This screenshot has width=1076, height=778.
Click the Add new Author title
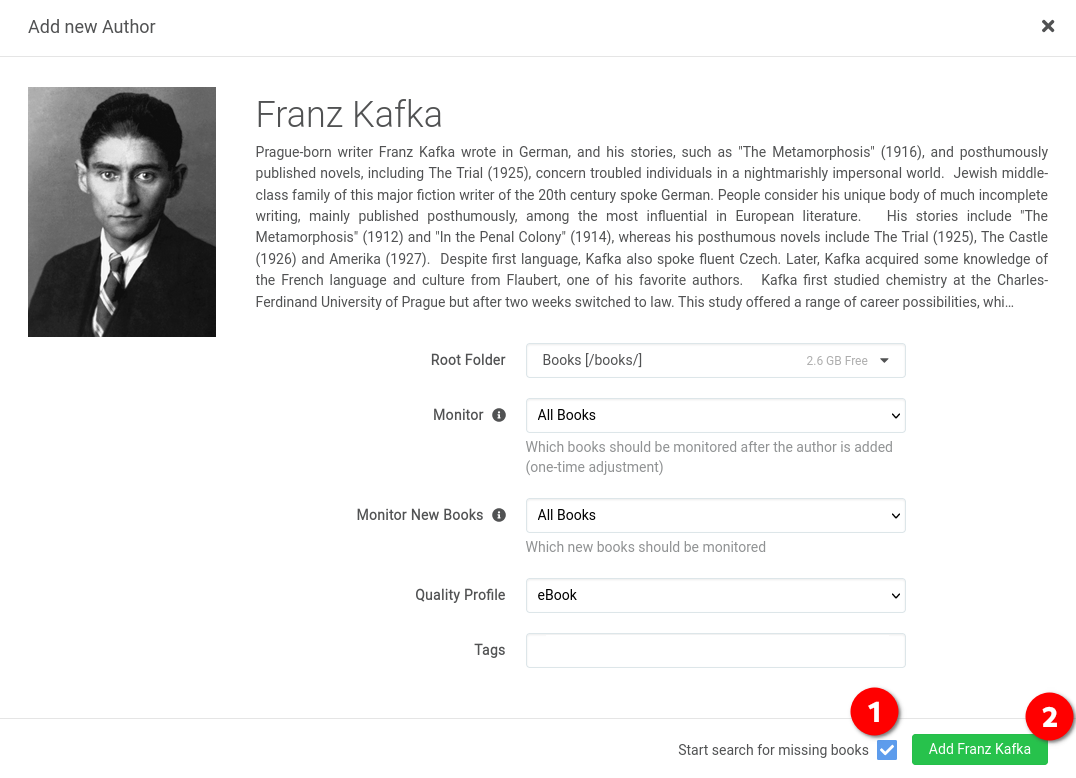point(92,27)
